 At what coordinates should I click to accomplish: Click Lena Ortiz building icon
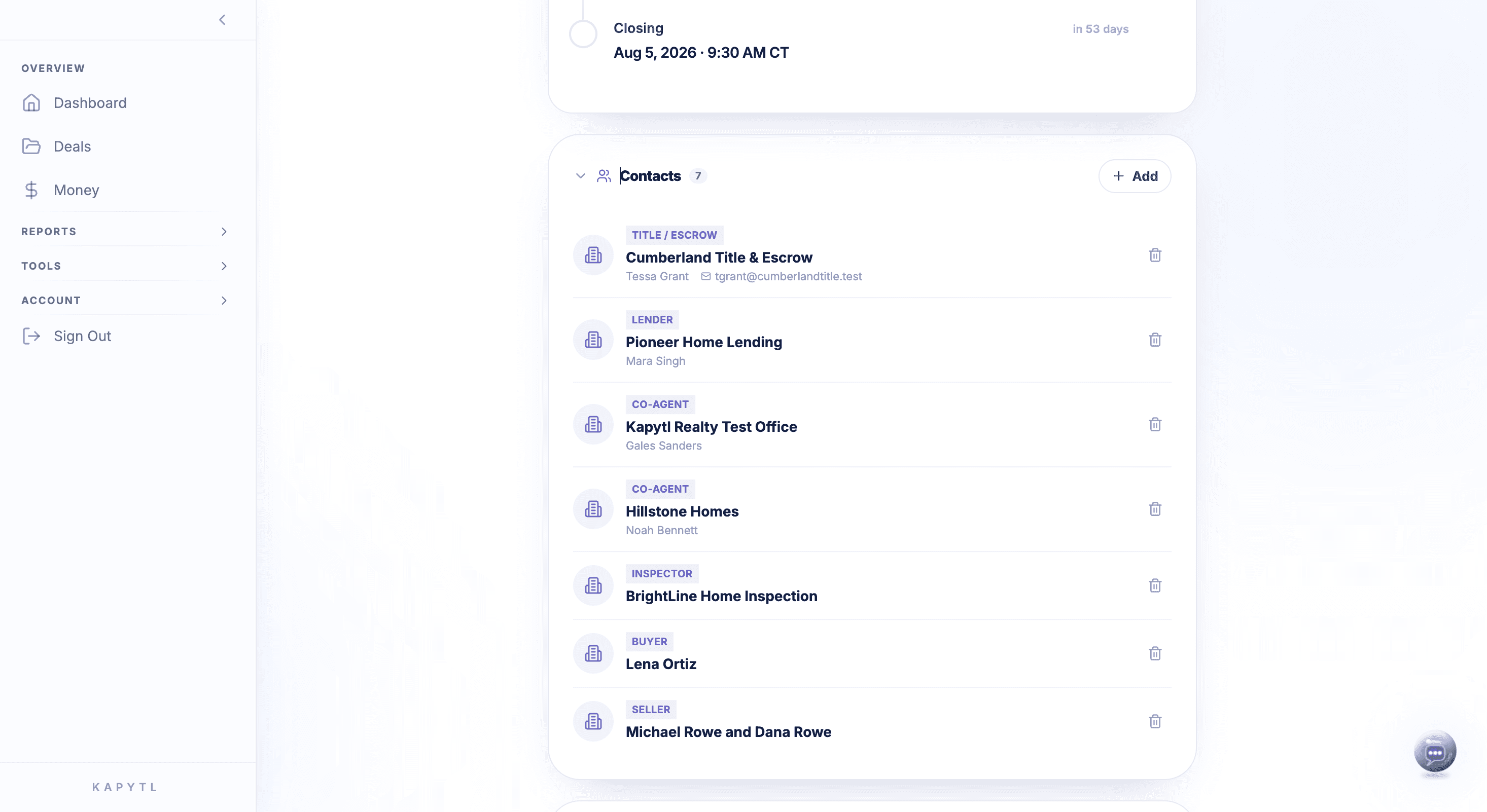(x=593, y=654)
